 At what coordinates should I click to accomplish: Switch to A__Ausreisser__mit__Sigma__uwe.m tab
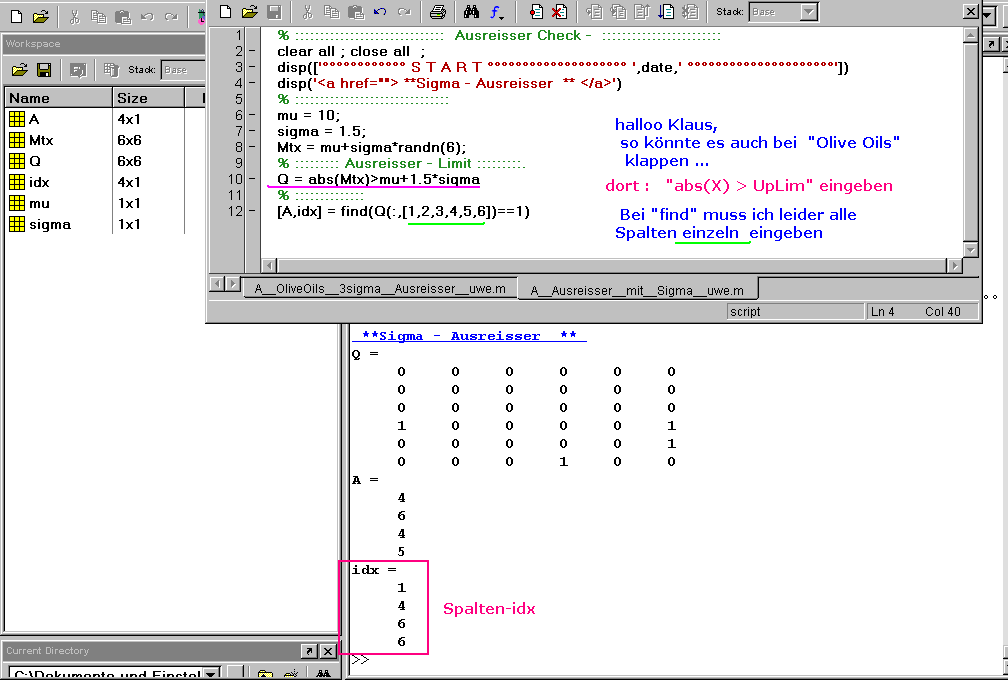pos(637,290)
